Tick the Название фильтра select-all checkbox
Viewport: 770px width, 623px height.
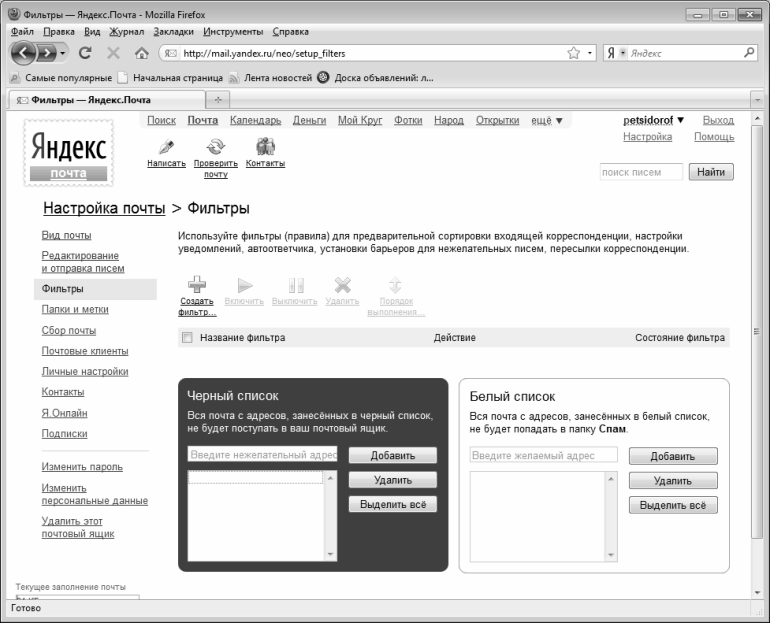pos(187,337)
